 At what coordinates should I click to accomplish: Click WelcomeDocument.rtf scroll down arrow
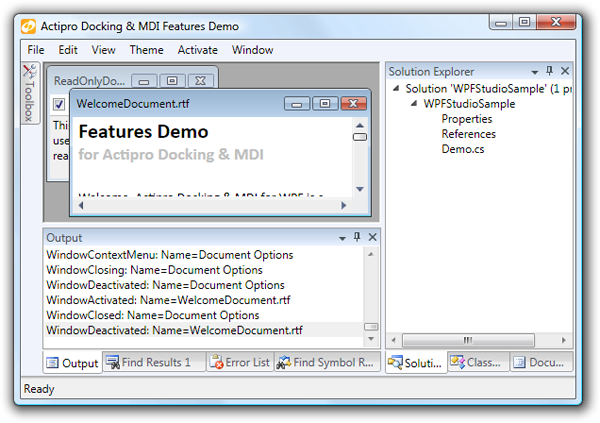(x=360, y=189)
